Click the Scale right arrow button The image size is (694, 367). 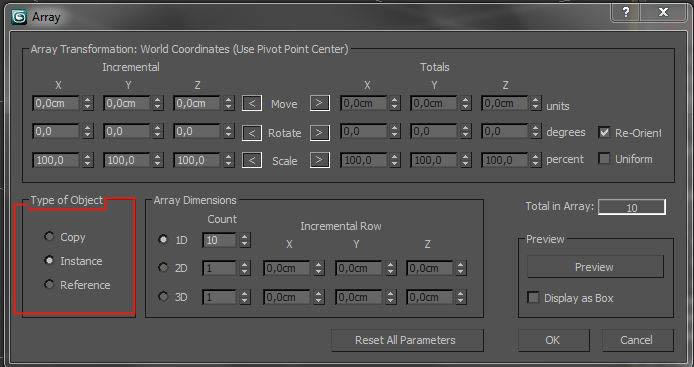pyautogui.click(x=320, y=160)
